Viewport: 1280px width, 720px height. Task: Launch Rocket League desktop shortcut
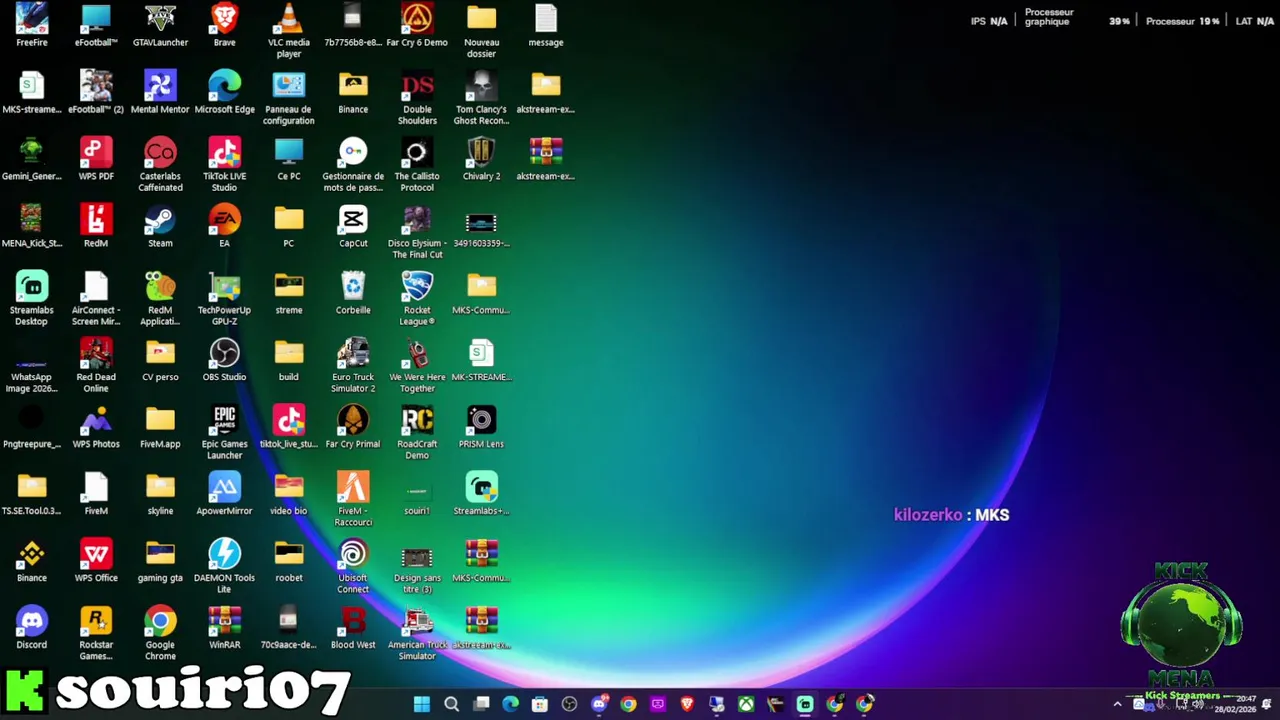[x=417, y=299]
